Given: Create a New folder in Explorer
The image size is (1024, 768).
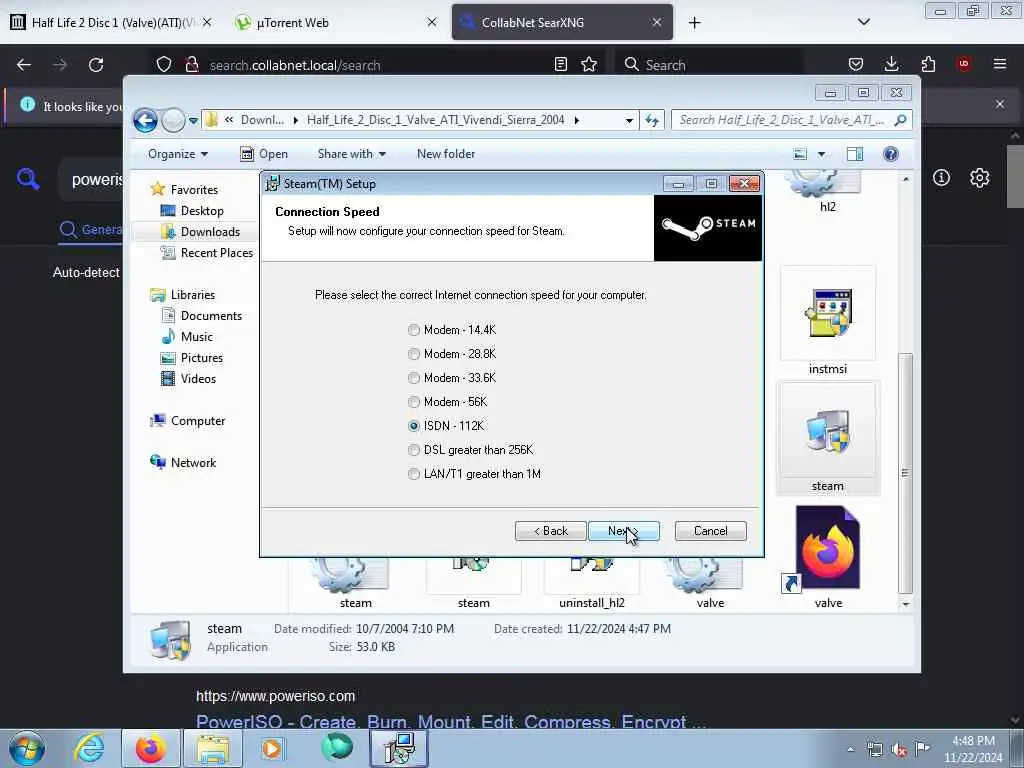Looking at the screenshot, I should tap(446, 154).
